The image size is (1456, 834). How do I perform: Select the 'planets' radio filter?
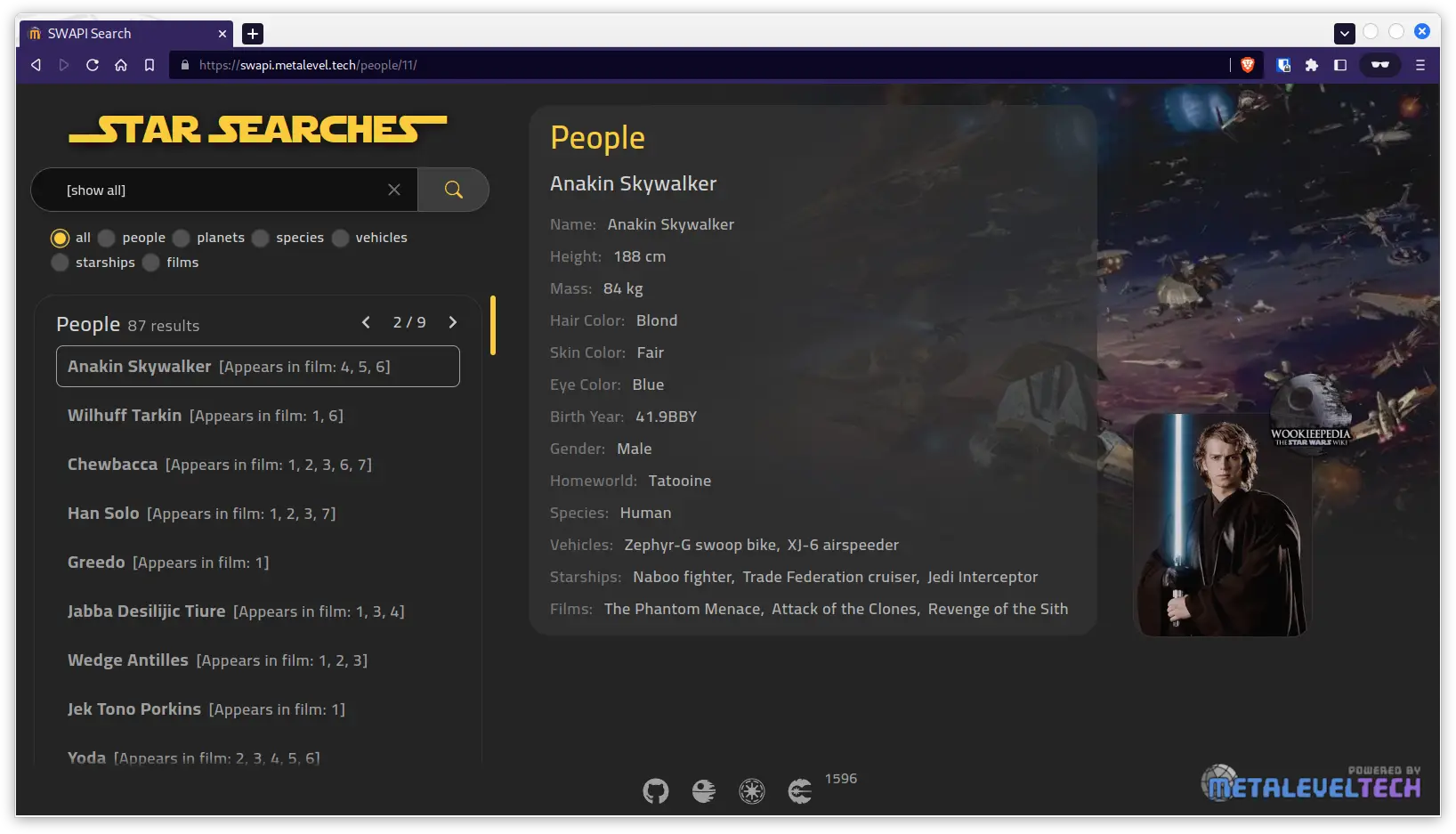182,238
